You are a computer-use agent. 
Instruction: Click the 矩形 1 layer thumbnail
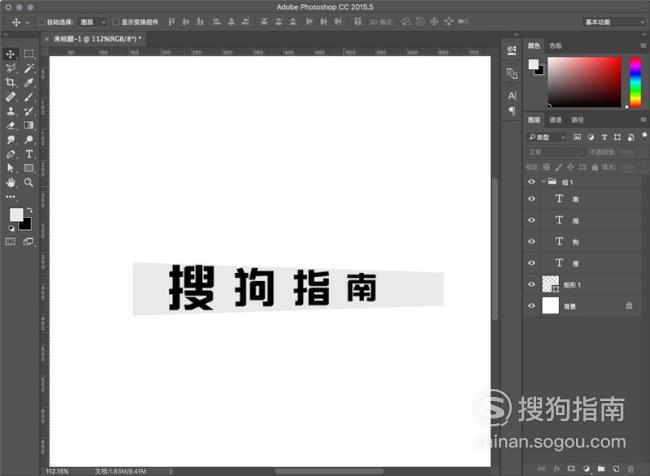(551, 284)
